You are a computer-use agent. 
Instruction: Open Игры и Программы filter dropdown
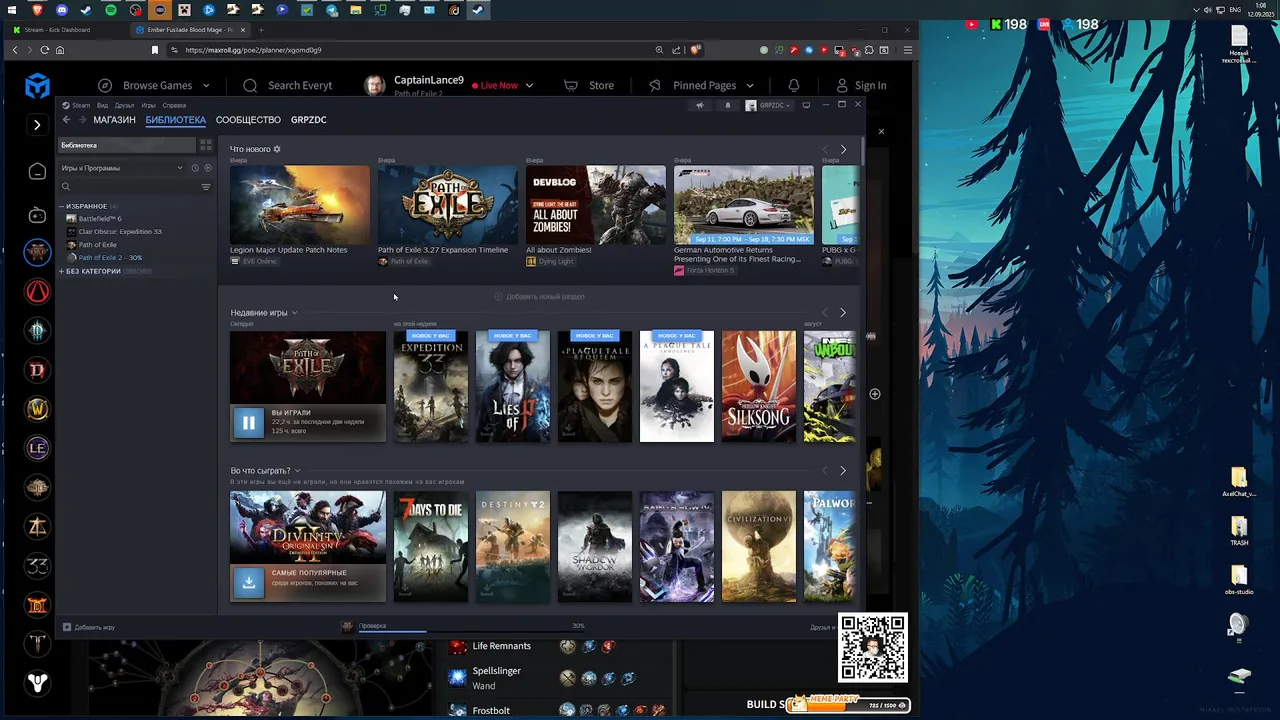pyautogui.click(x=121, y=168)
